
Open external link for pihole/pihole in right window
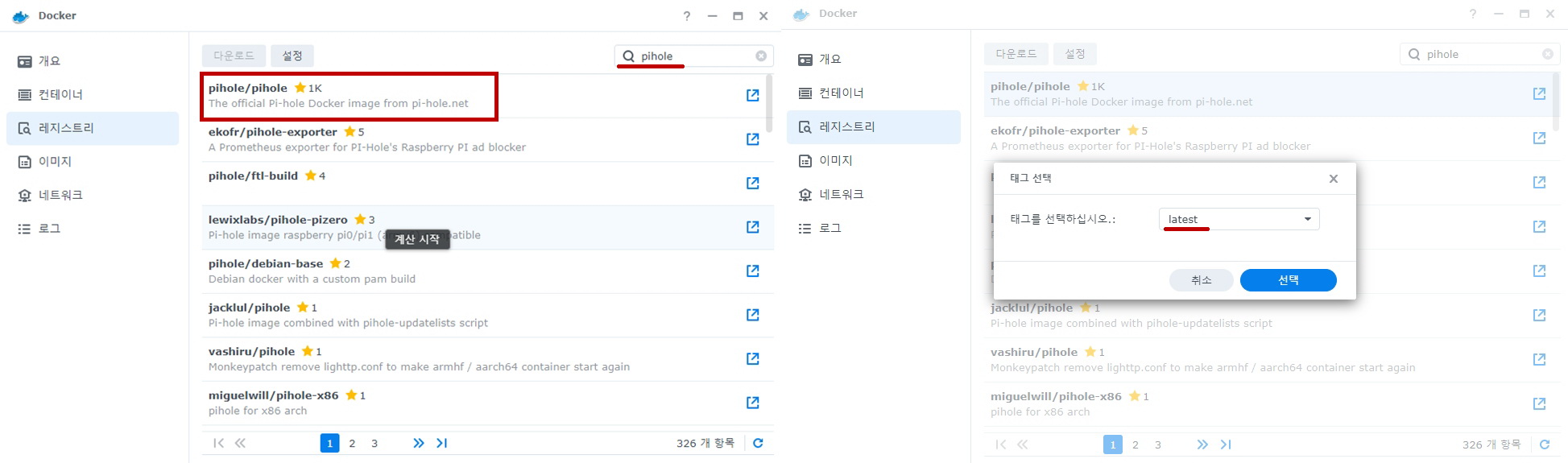click(x=1539, y=94)
